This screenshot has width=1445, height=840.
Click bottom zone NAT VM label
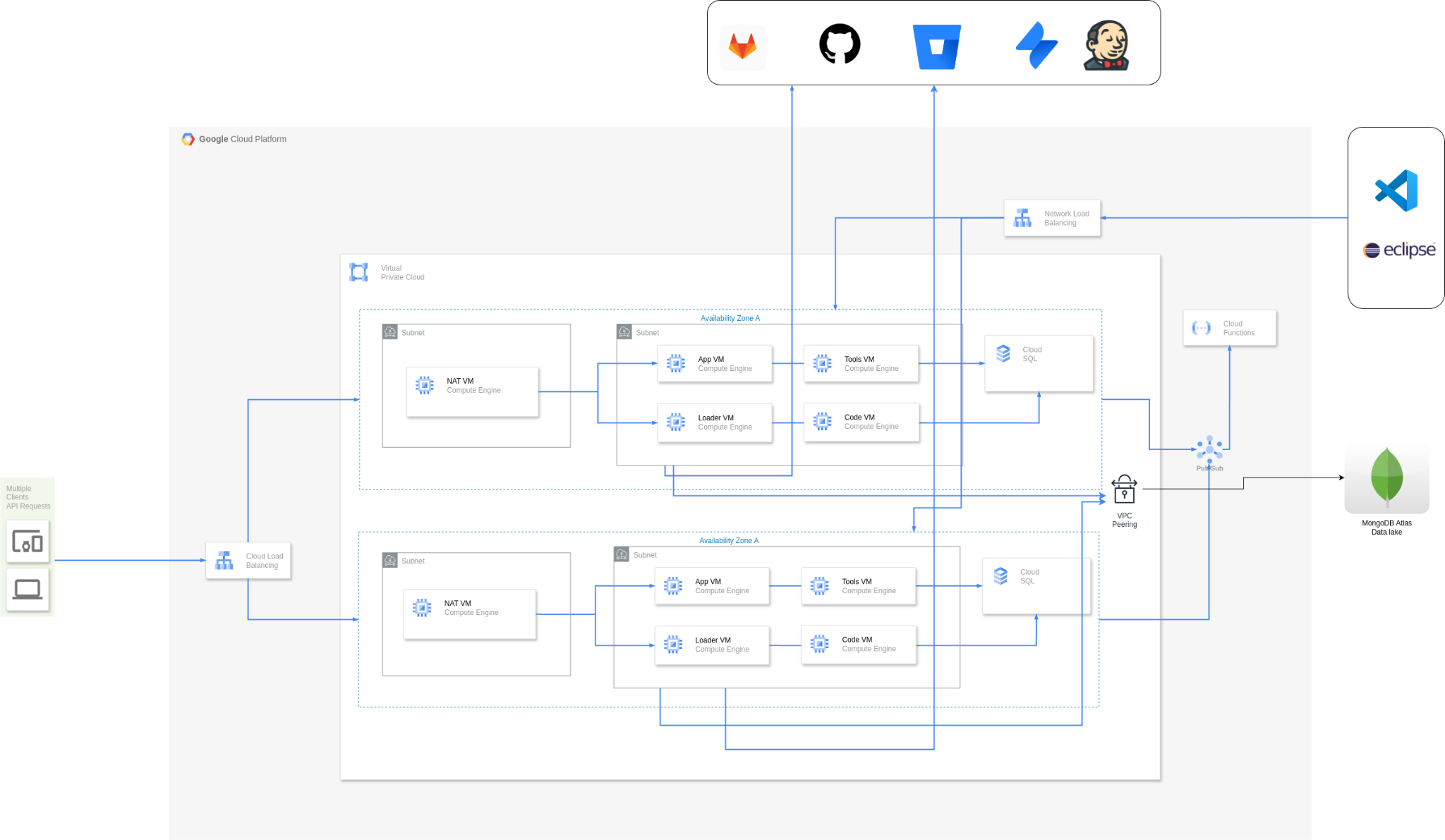point(457,603)
